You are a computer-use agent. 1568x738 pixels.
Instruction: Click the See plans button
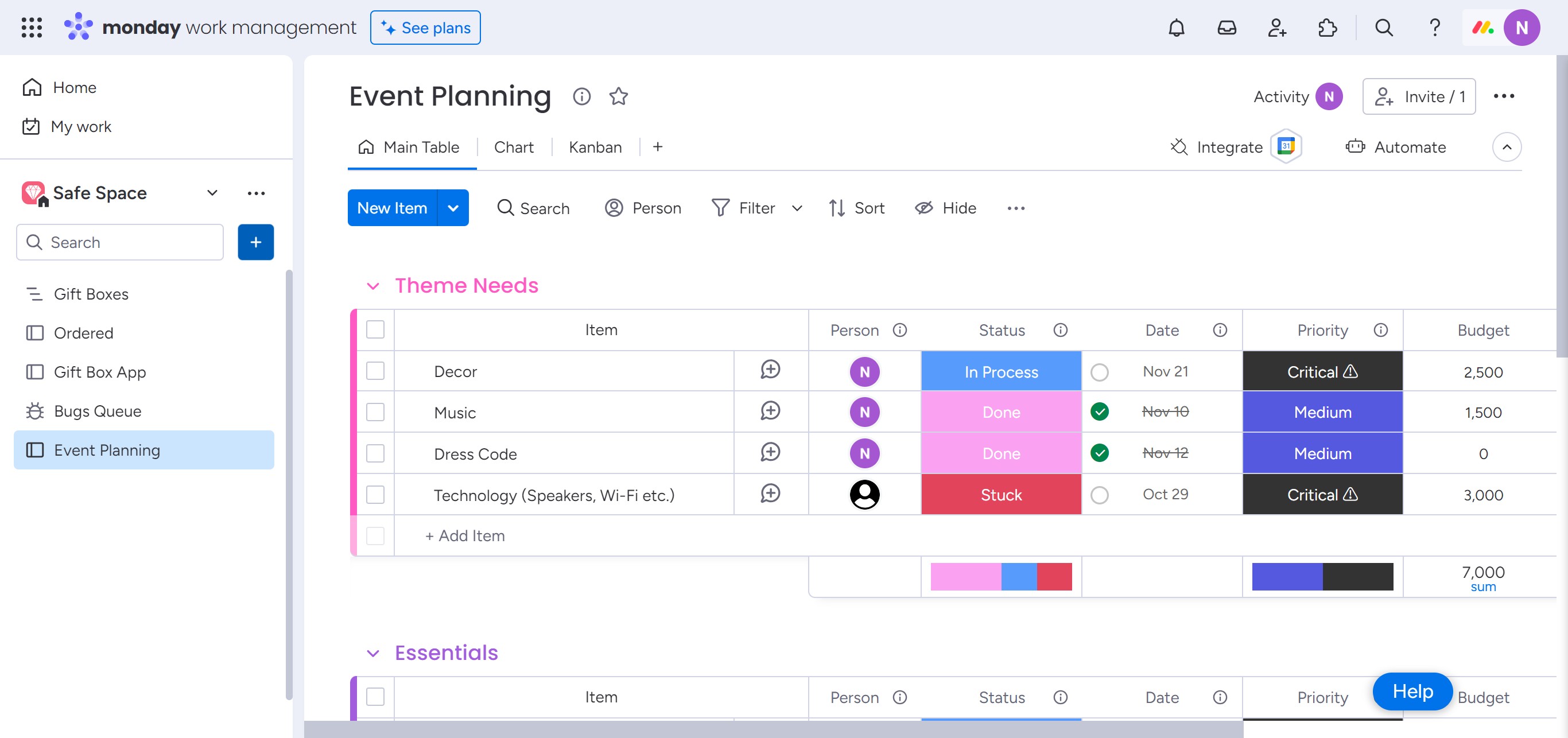(x=425, y=28)
